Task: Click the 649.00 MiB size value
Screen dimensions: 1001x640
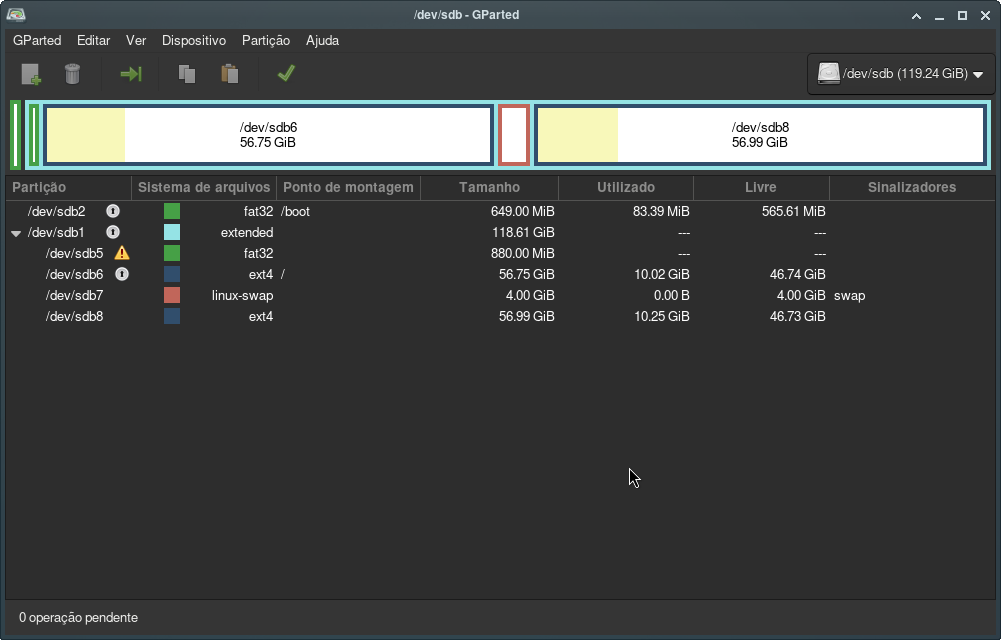Action: click(x=522, y=211)
